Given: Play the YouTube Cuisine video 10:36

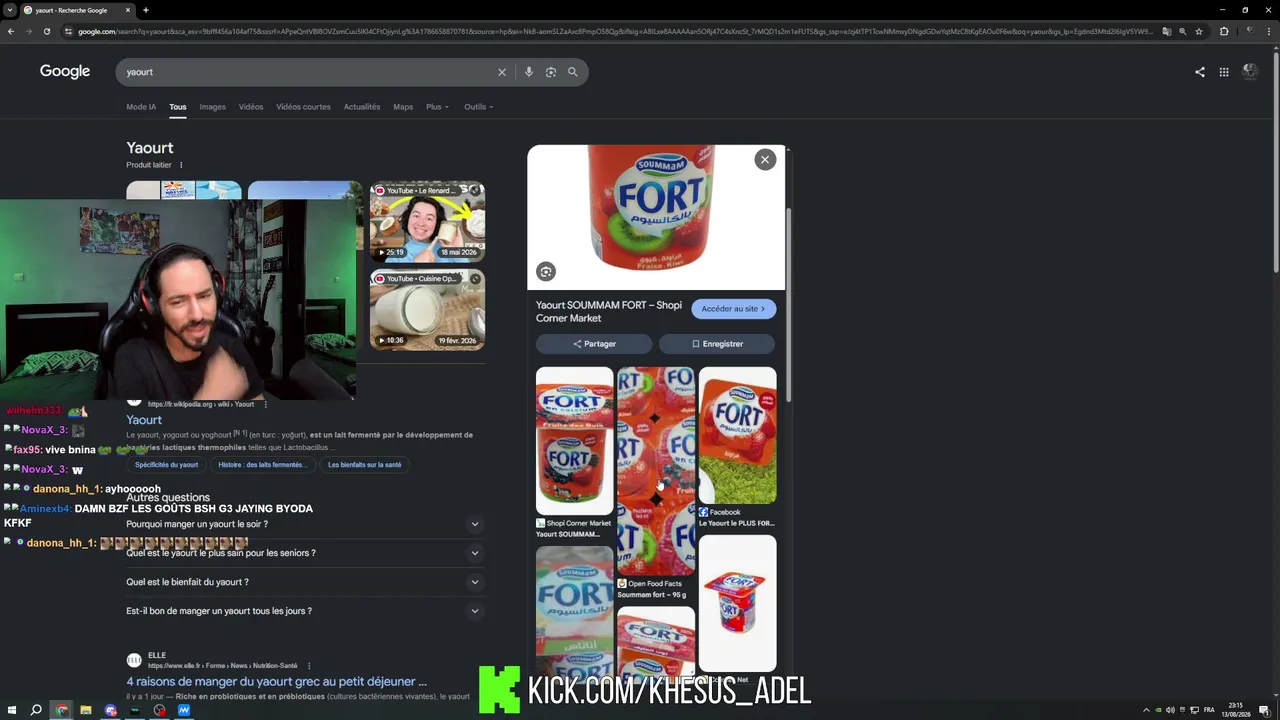Looking at the screenshot, I should pyautogui.click(x=427, y=309).
